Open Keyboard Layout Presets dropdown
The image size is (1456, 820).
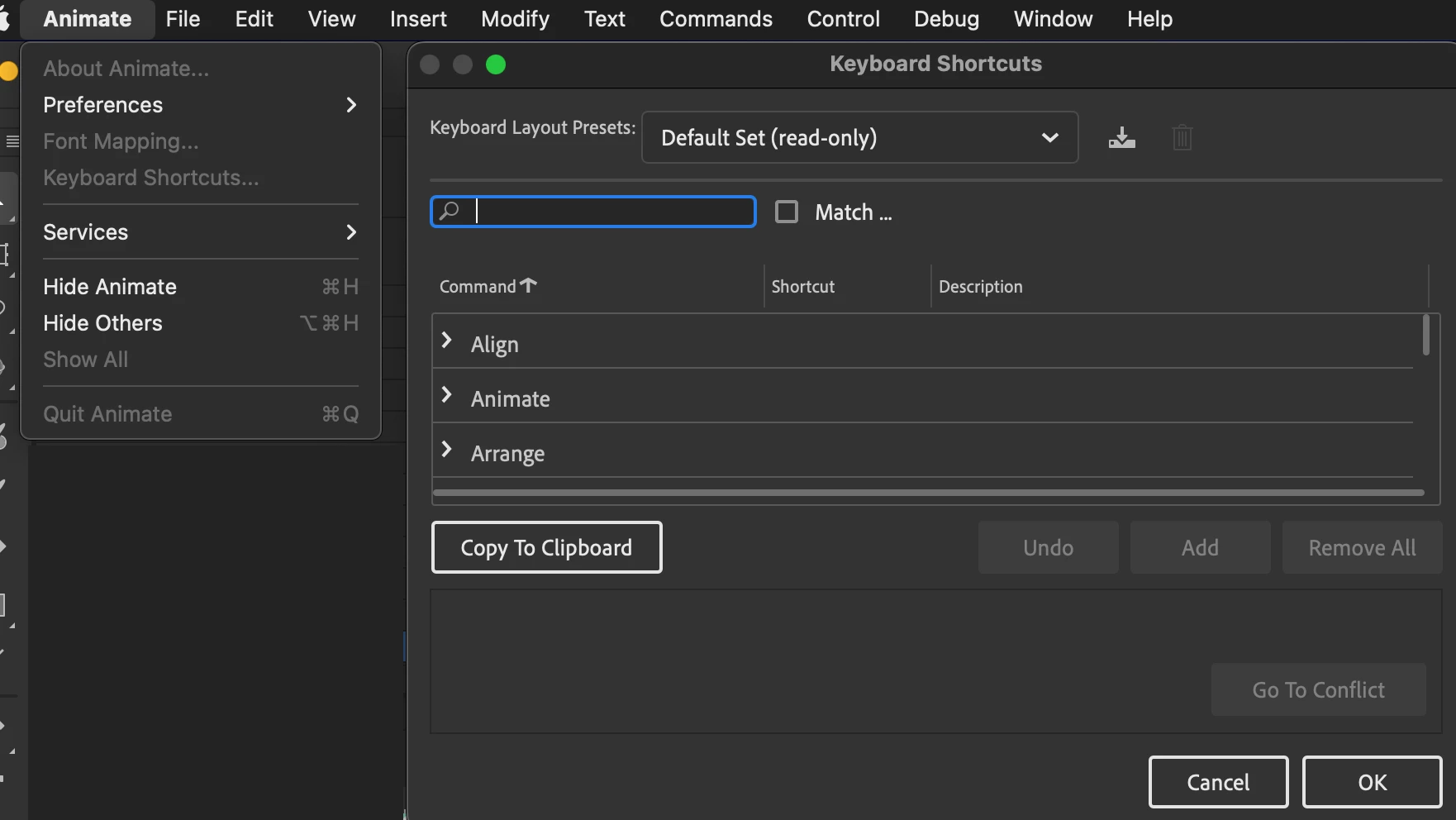(859, 137)
